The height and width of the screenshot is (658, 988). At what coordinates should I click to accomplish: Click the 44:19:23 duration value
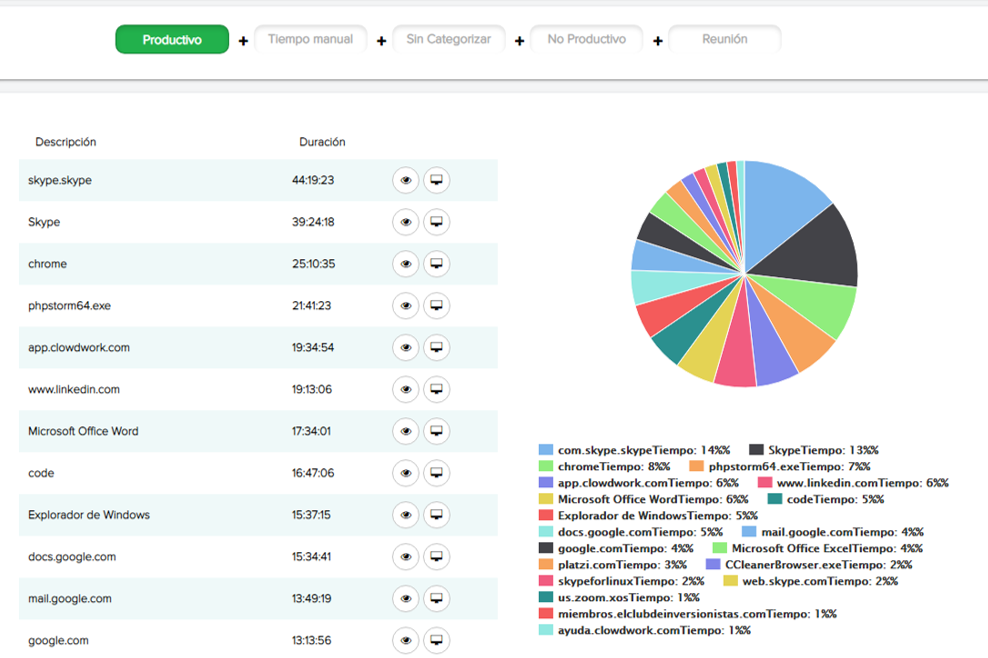(313, 180)
